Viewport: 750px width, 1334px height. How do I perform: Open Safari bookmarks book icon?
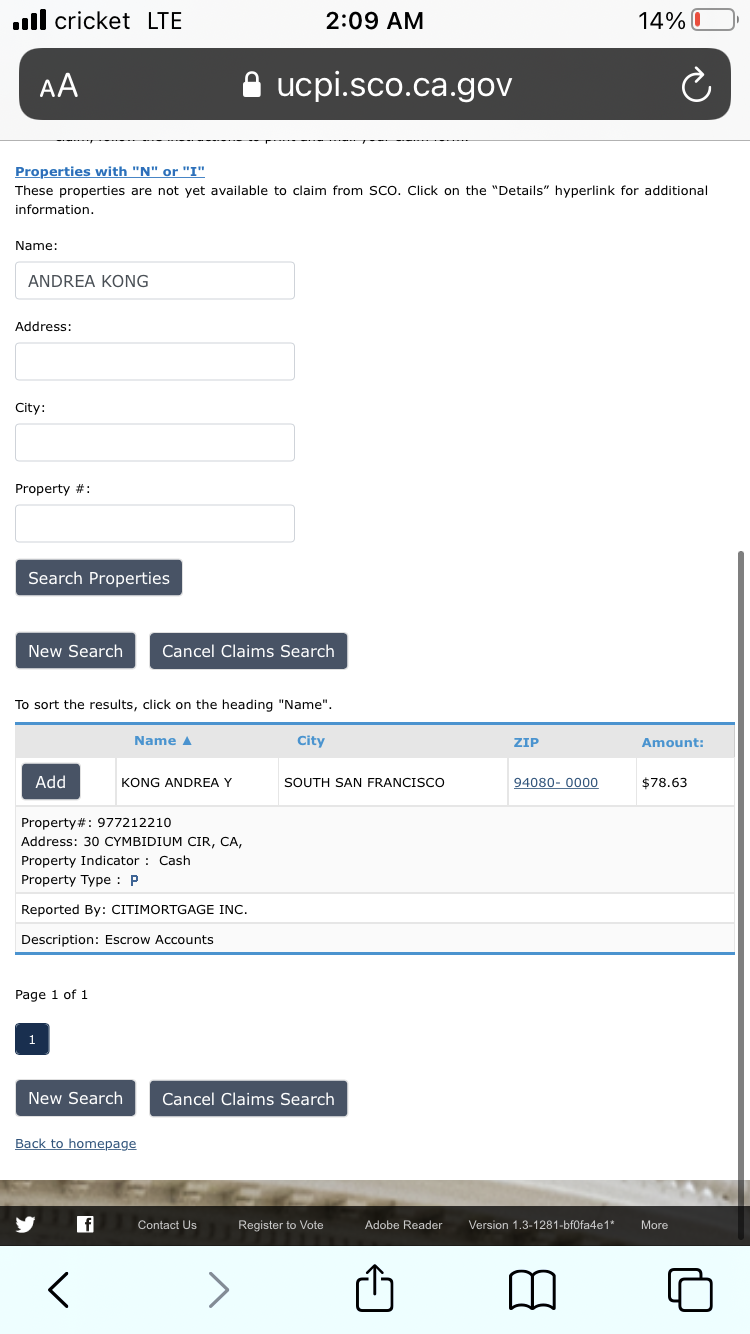point(533,1290)
